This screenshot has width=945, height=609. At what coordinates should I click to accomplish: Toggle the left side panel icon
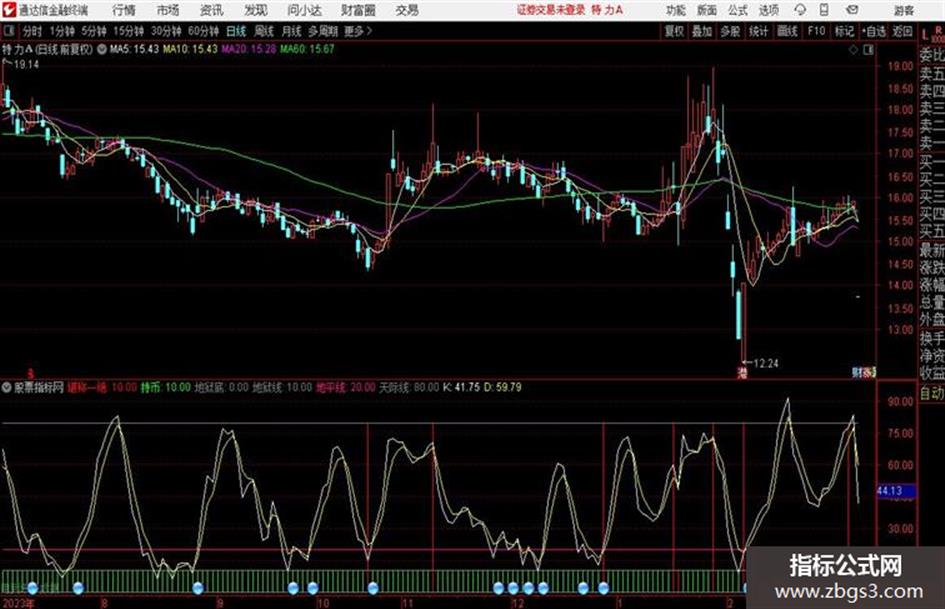(8, 31)
